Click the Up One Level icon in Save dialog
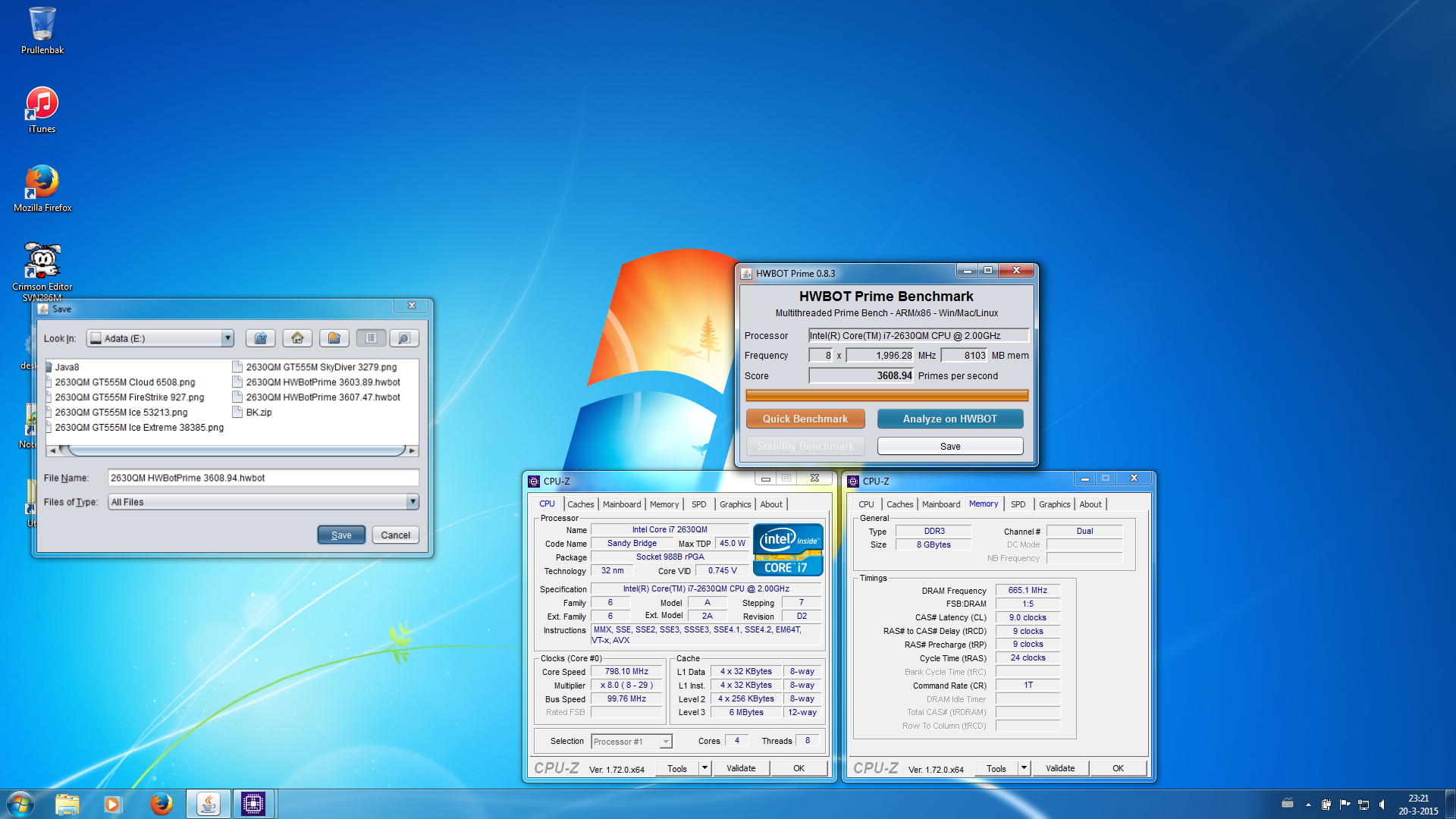The image size is (1456, 819). (260, 338)
